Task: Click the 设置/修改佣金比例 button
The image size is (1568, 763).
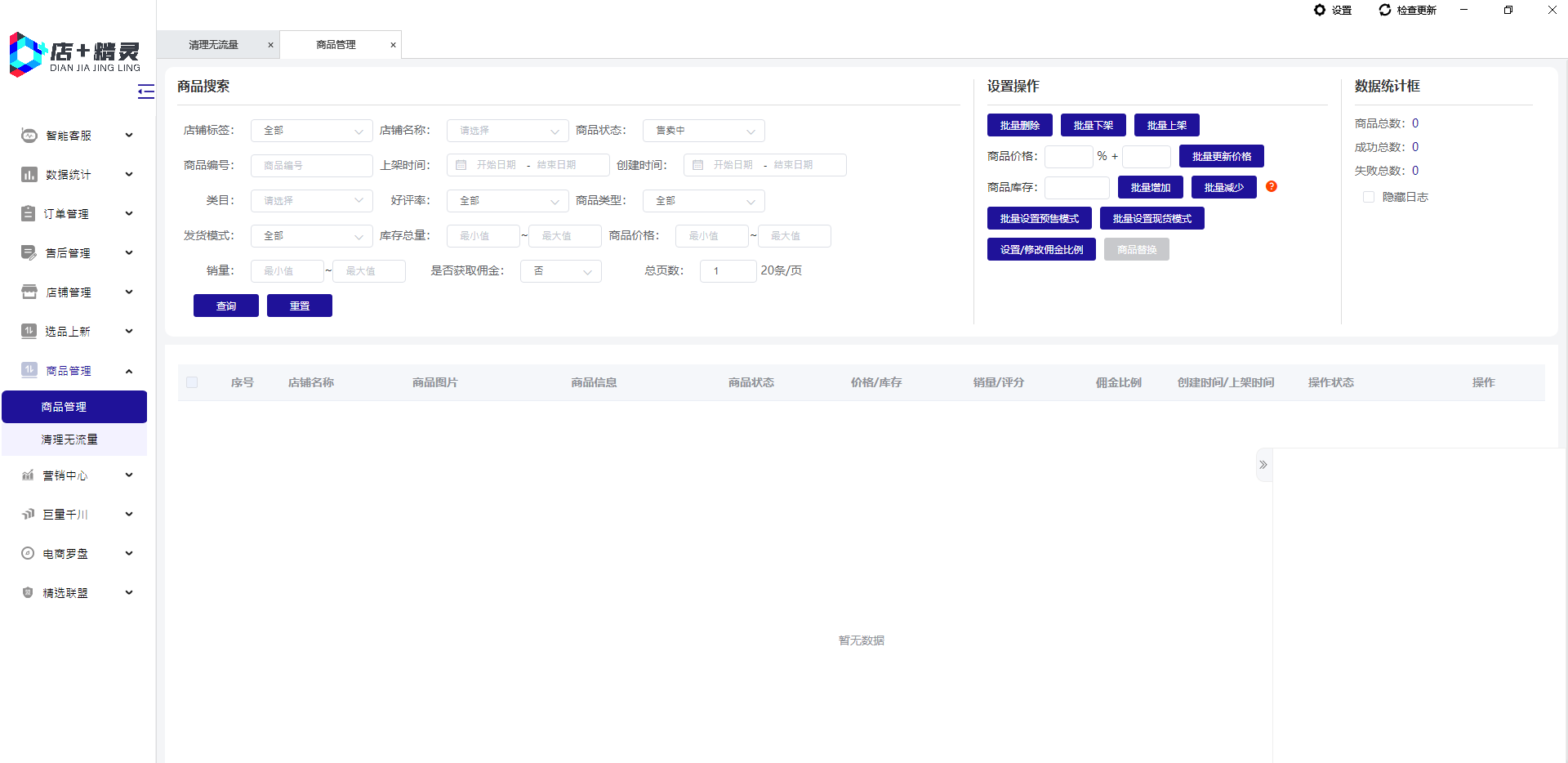Action: click(x=1042, y=249)
